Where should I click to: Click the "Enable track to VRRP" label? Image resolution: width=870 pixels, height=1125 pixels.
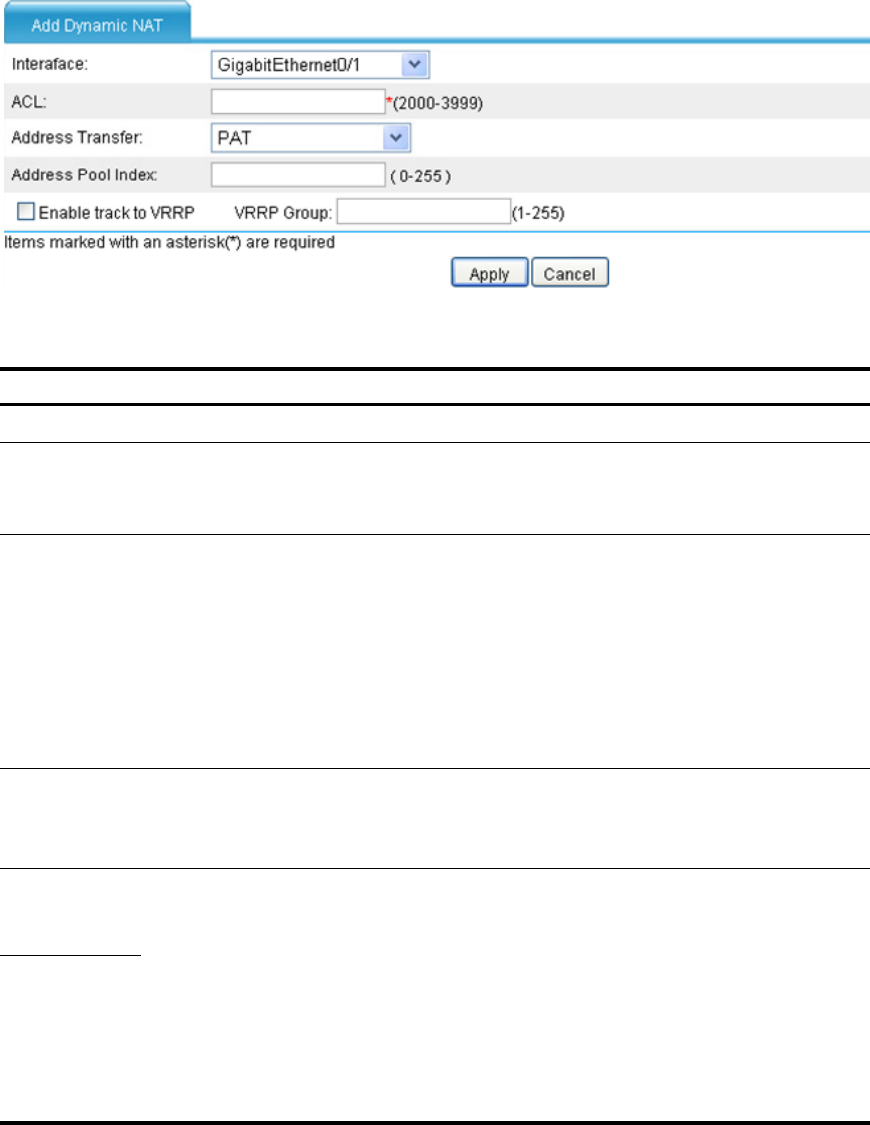(x=117, y=213)
